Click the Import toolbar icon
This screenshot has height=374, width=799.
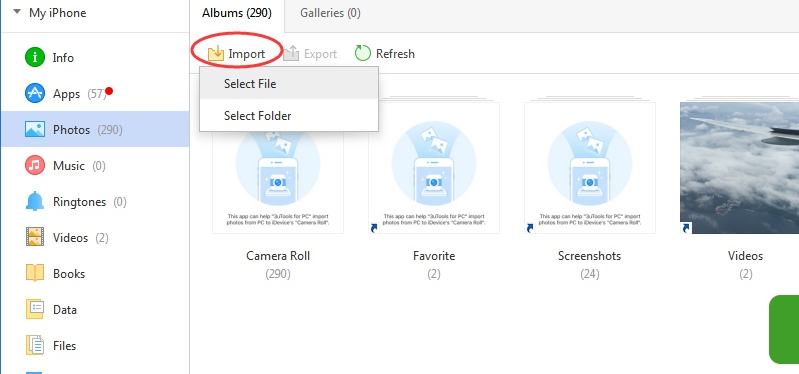point(216,54)
